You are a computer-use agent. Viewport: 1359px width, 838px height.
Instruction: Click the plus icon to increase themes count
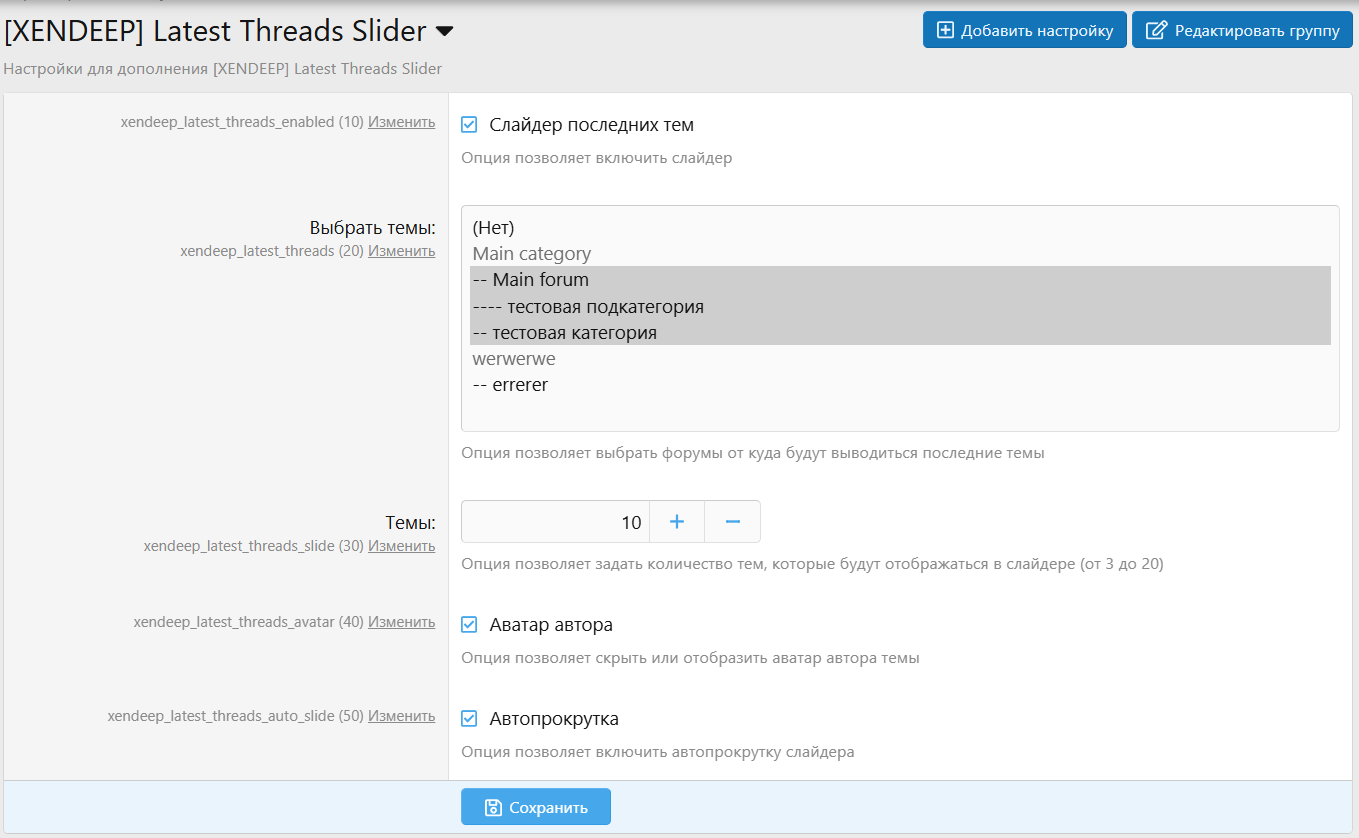tap(677, 522)
